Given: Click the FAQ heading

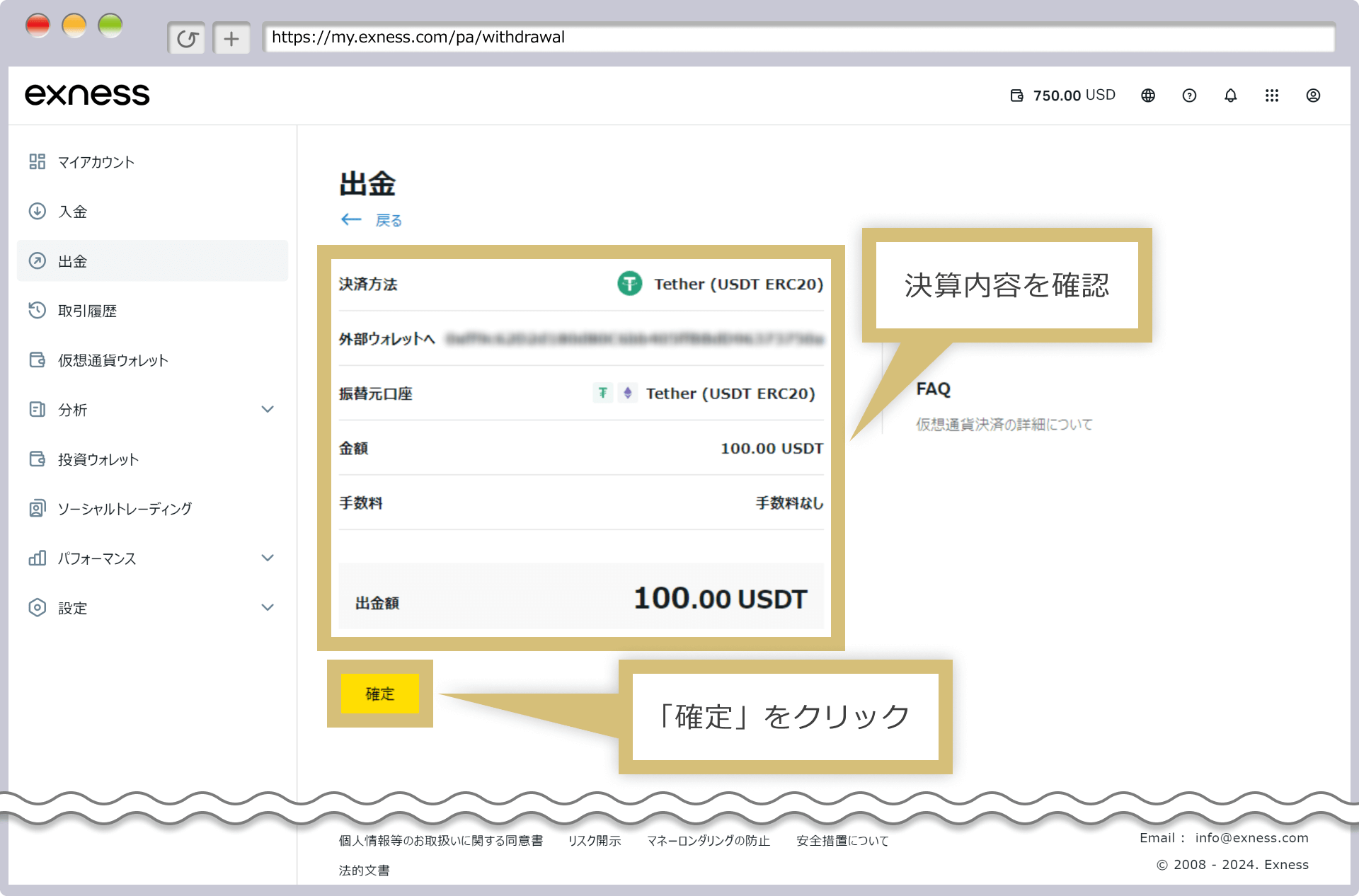Looking at the screenshot, I should (934, 389).
